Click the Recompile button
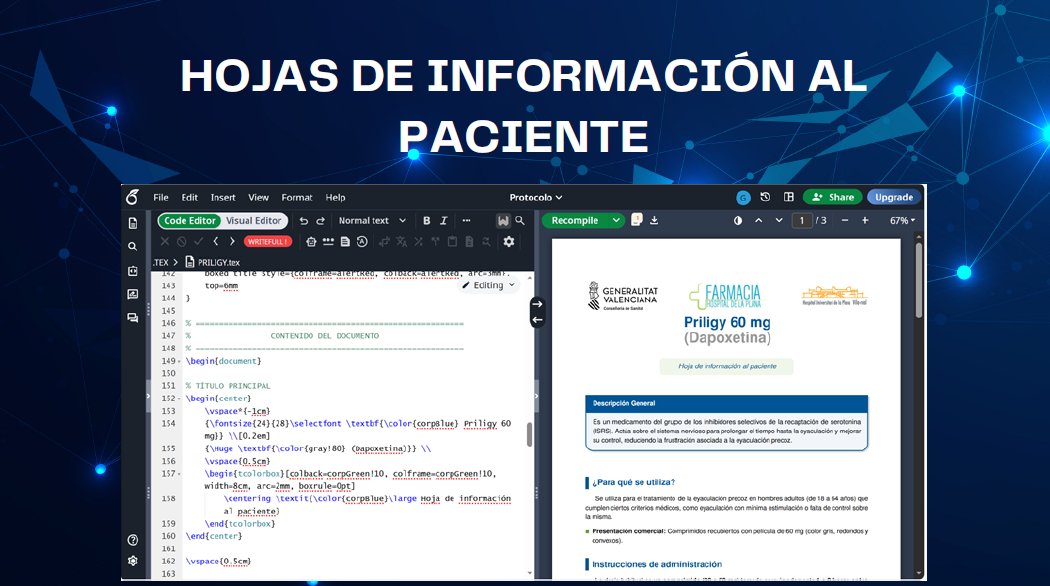1050x586 pixels. click(x=575, y=220)
